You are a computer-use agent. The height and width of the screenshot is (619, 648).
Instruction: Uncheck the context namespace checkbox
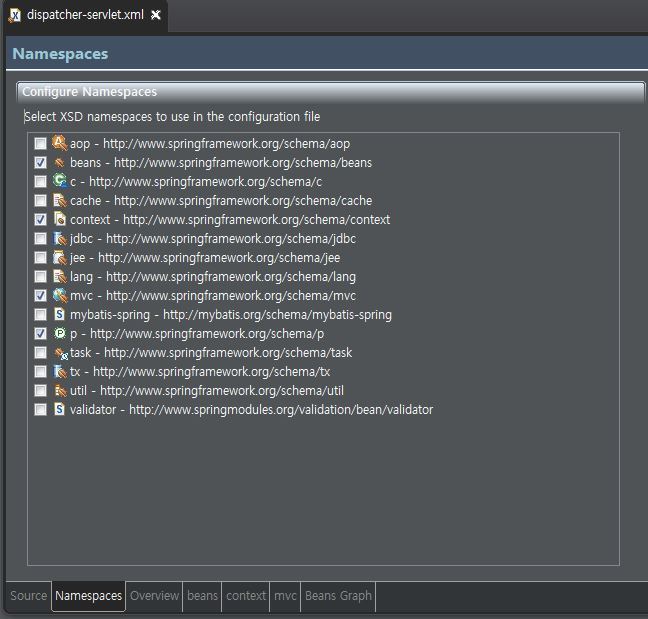(40, 219)
